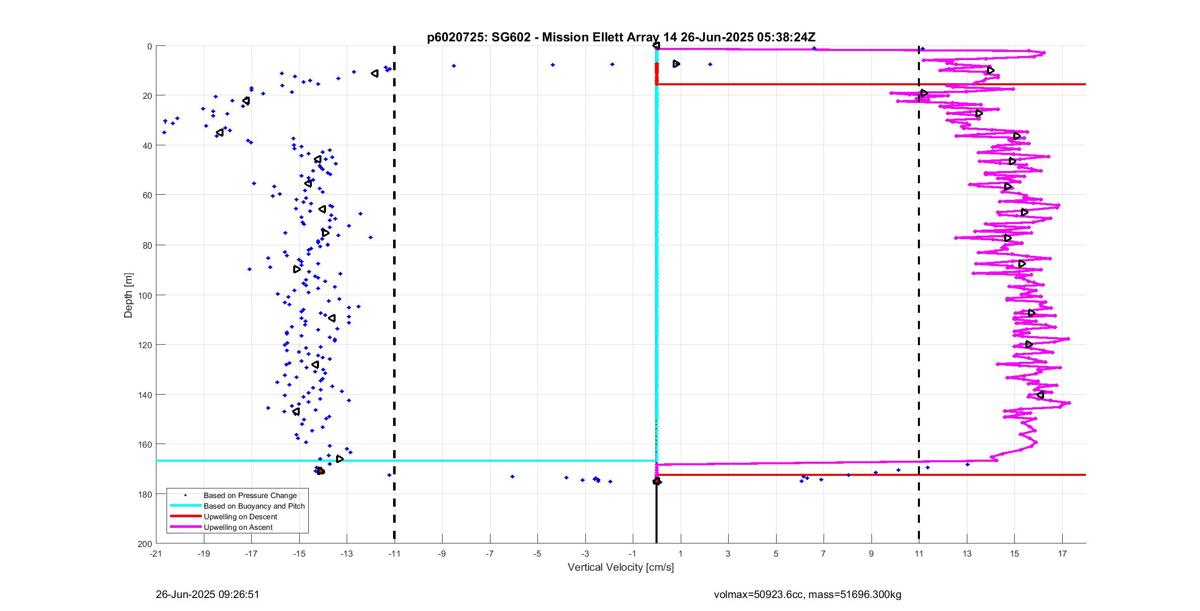The width and height of the screenshot is (1200, 611).
Task: Click the depth-axis tick label '200'
Action: click(145, 543)
